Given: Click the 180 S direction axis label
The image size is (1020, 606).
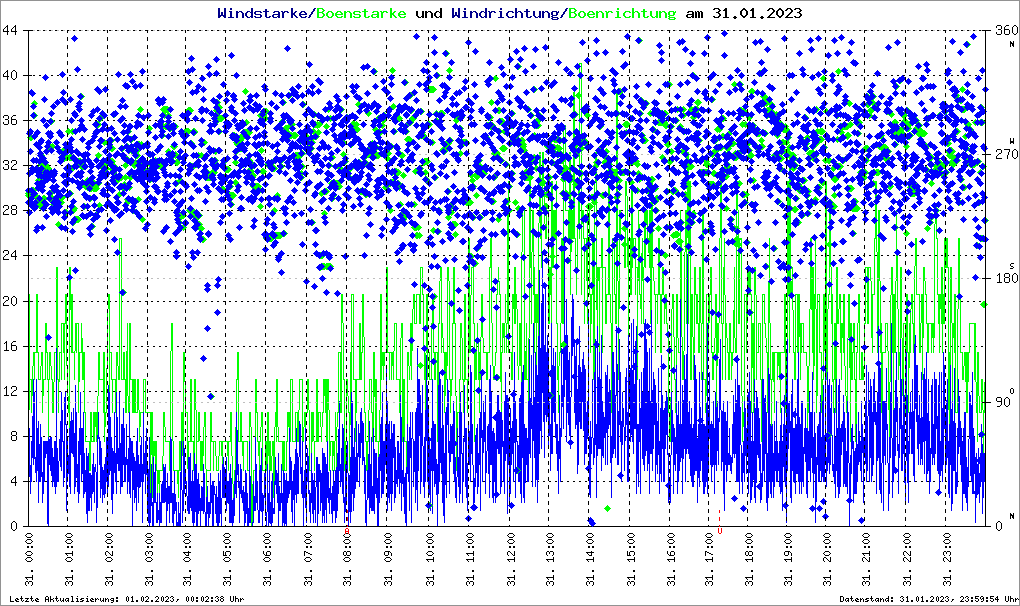Looking at the screenshot, I should click(x=1004, y=278).
